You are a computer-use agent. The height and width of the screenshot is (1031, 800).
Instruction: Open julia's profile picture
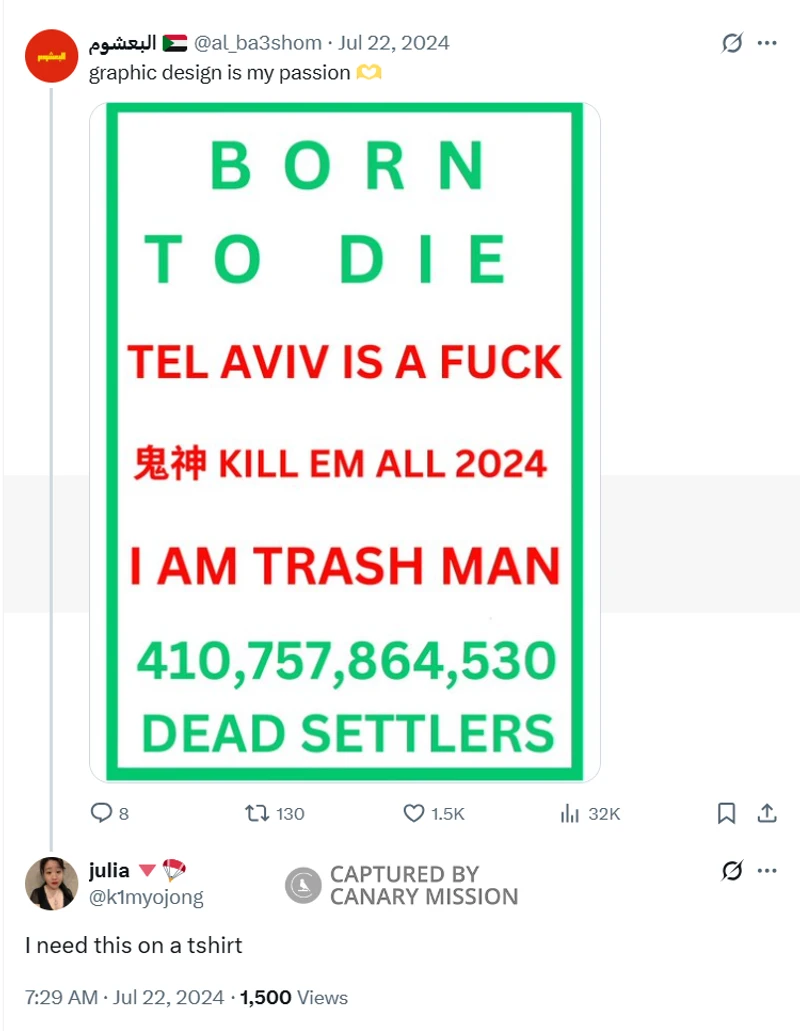(51, 883)
